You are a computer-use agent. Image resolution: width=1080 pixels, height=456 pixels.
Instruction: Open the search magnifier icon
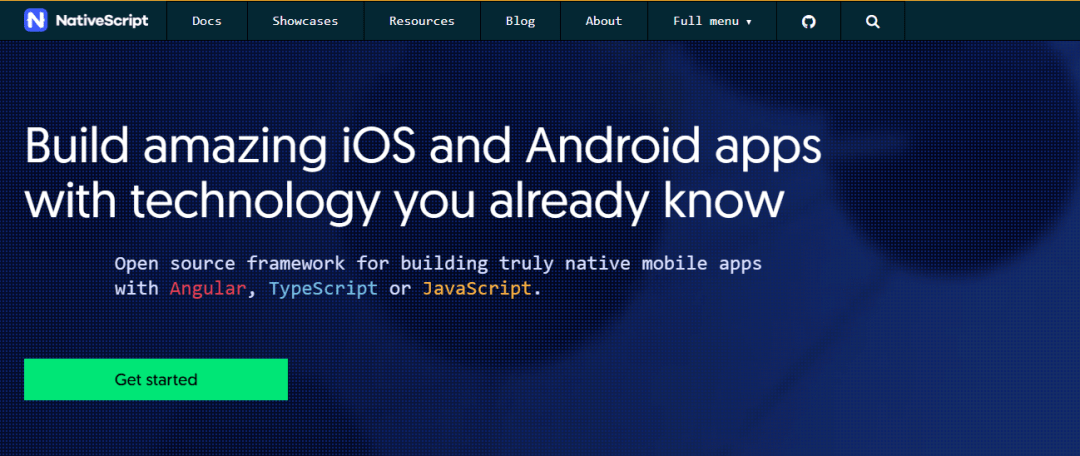click(873, 21)
